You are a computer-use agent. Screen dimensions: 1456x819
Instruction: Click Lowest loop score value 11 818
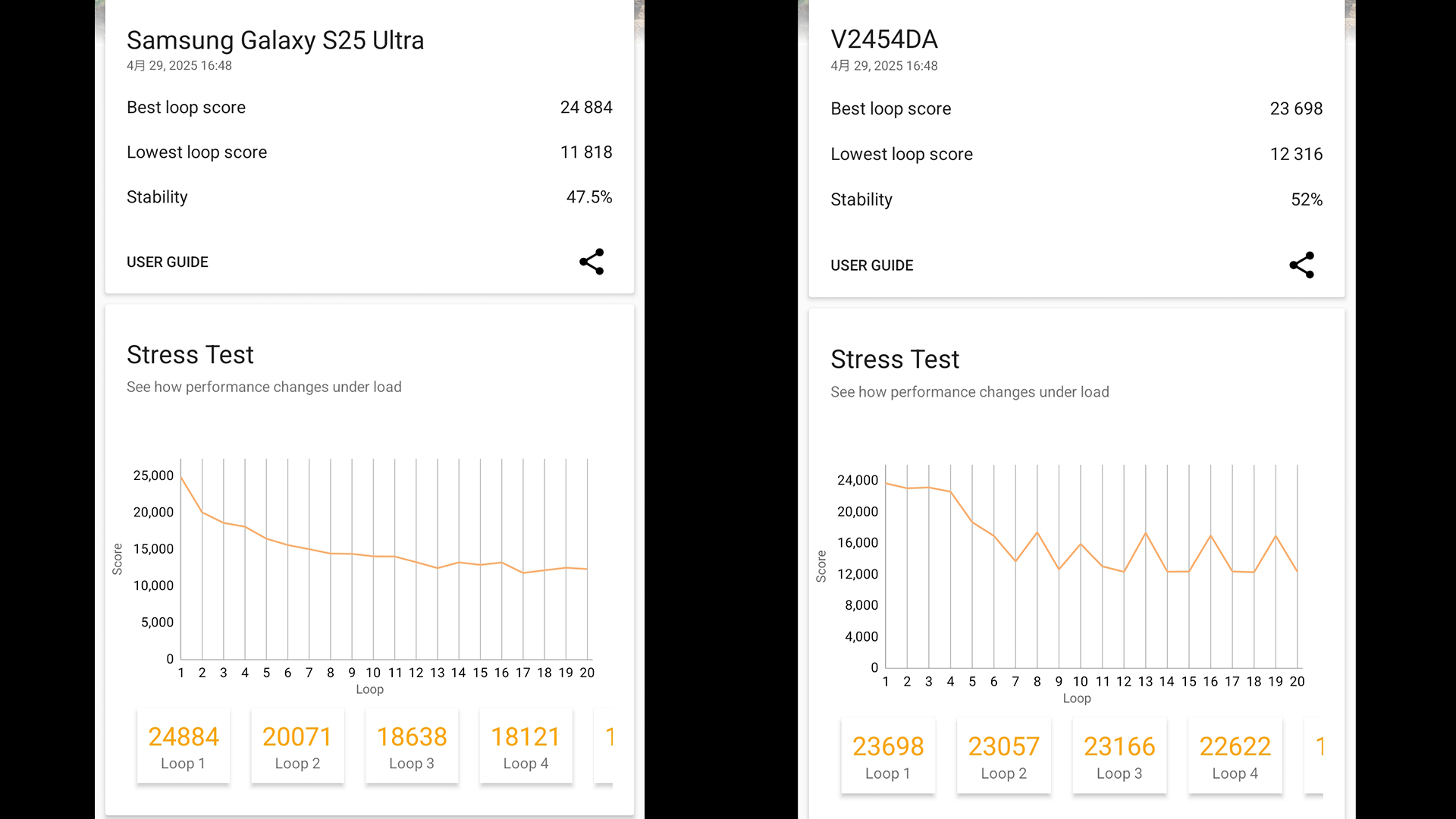586,152
